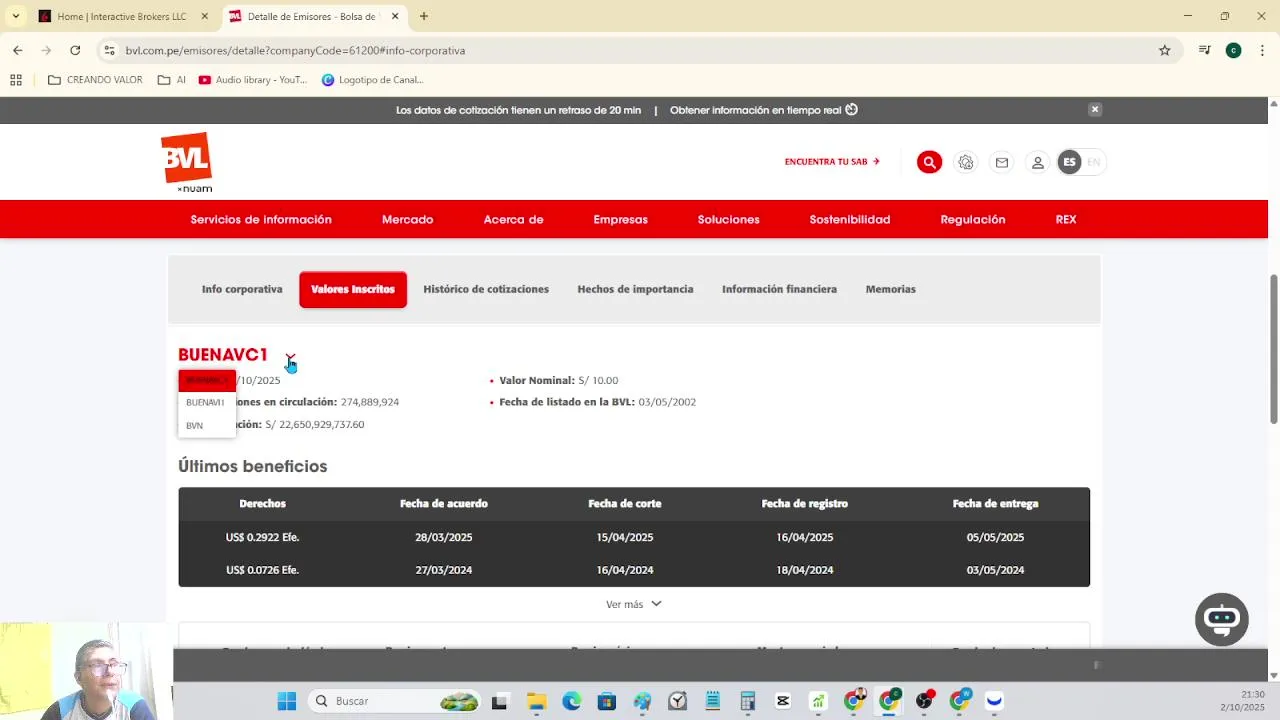Switch to Memorias tab
This screenshot has width=1280, height=720.
click(x=890, y=289)
